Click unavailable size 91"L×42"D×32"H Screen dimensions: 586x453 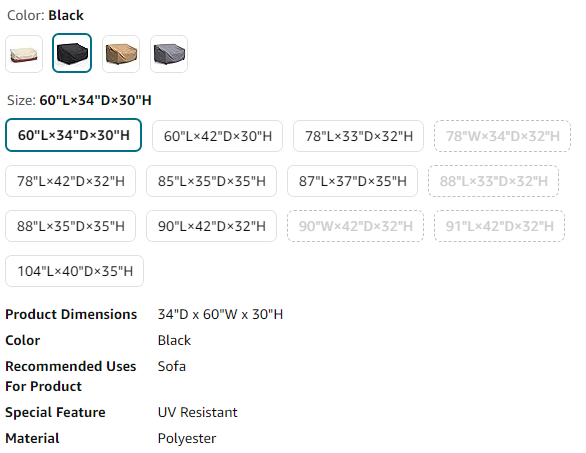(499, 226)
